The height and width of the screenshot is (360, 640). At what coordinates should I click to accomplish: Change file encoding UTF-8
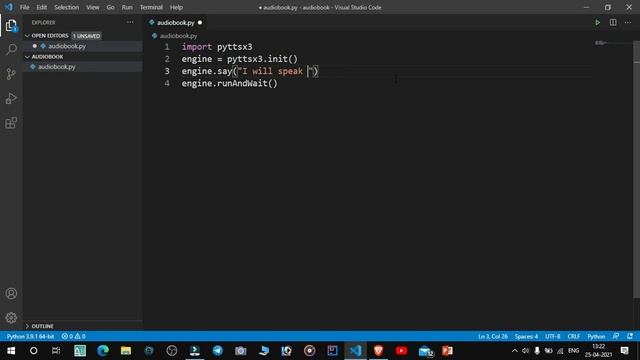(x=553, y=336)
